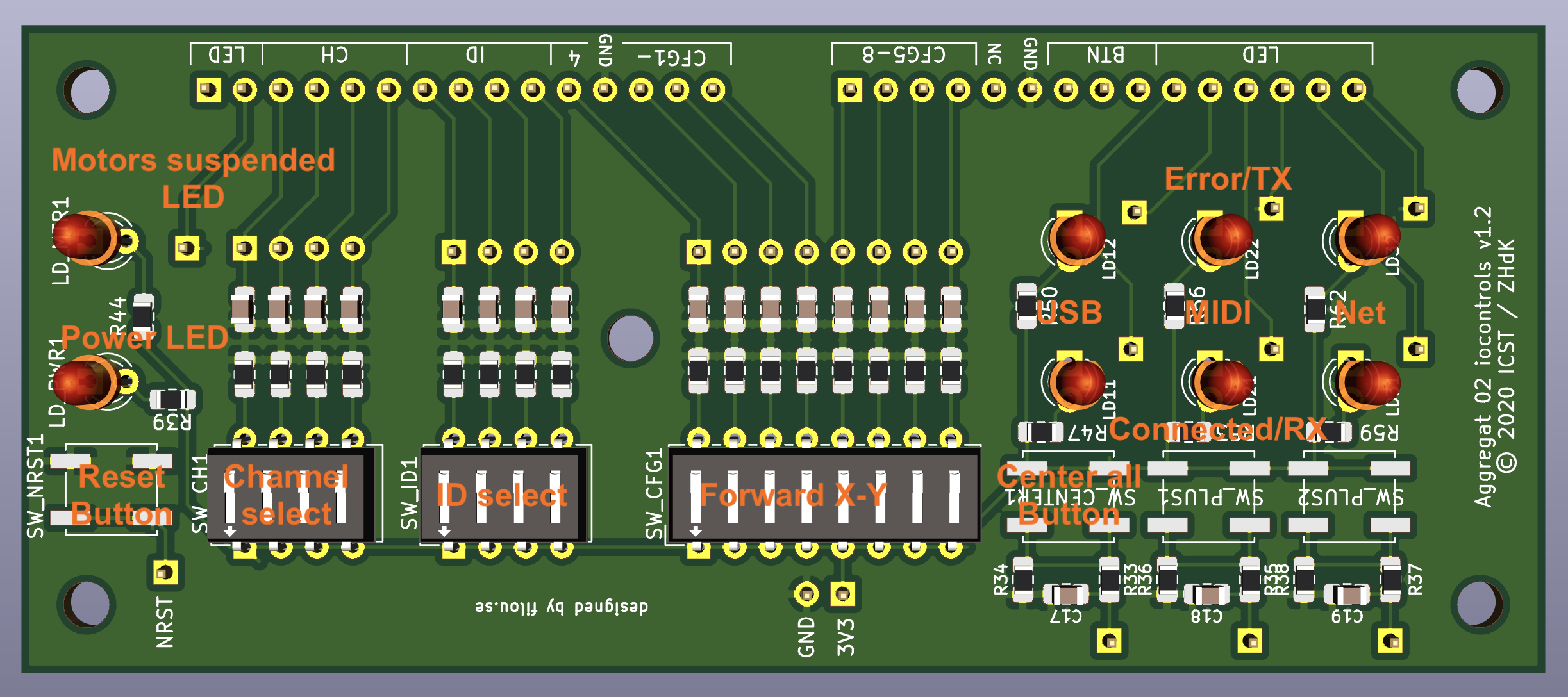Click the 'Error/TX' annotation text
The width and height of the screenshot is (1568, 697).
click(1228, 179)
